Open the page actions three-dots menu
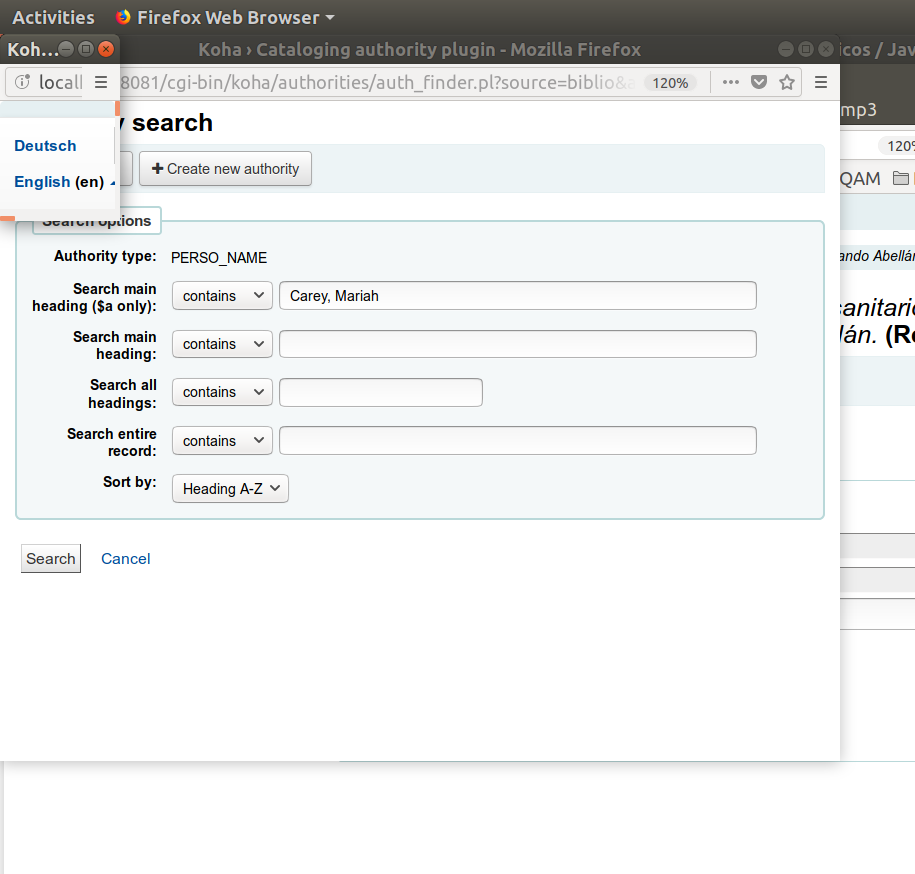915x874 pixels. [x=731, y=82]
